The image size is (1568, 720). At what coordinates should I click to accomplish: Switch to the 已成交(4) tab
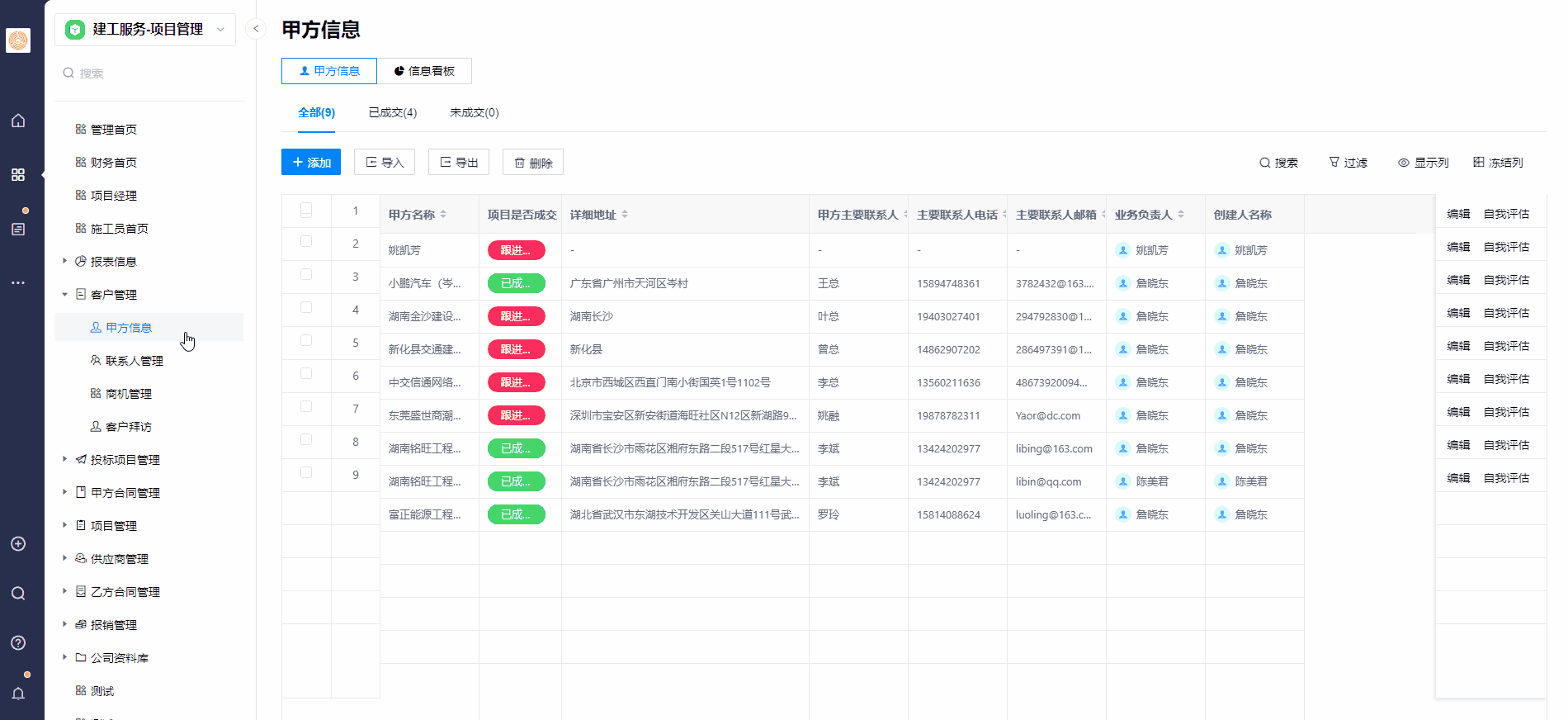tap(392, 112)
